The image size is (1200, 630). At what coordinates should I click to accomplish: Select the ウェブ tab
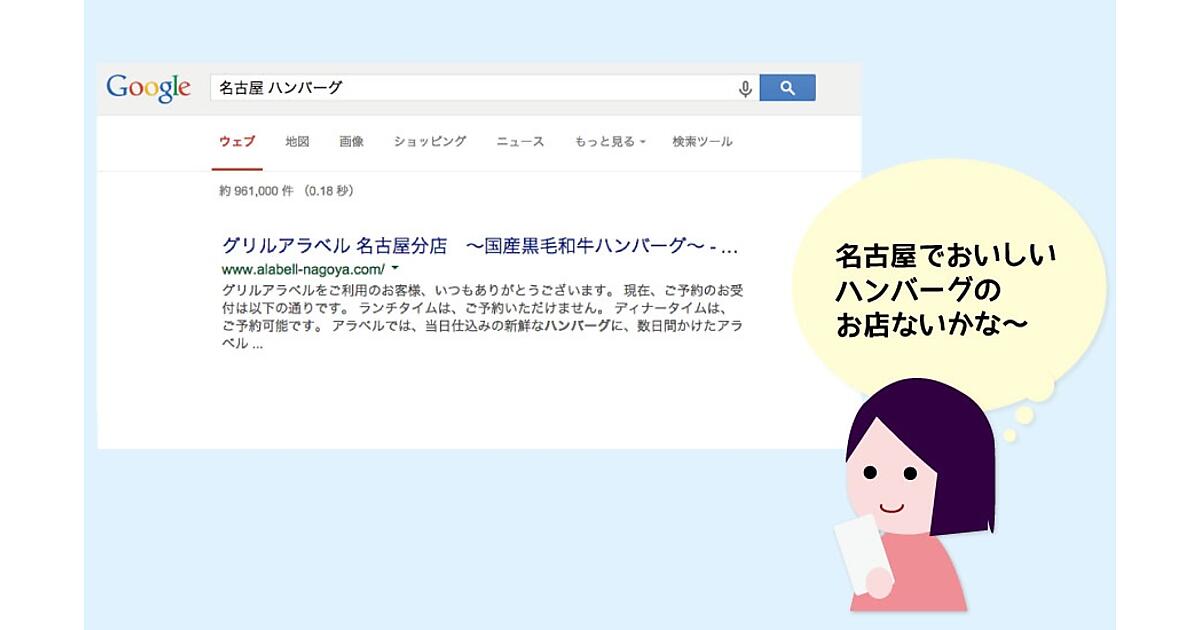pos(238,142)
